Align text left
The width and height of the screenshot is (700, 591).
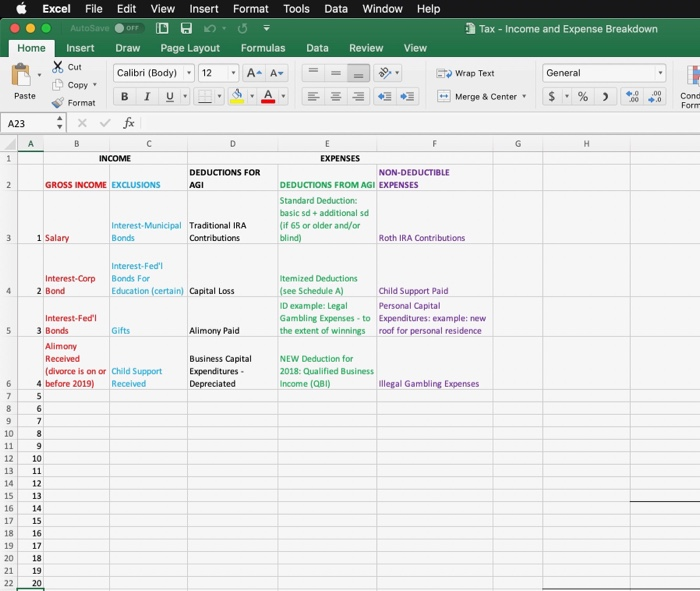pos(313,96)
